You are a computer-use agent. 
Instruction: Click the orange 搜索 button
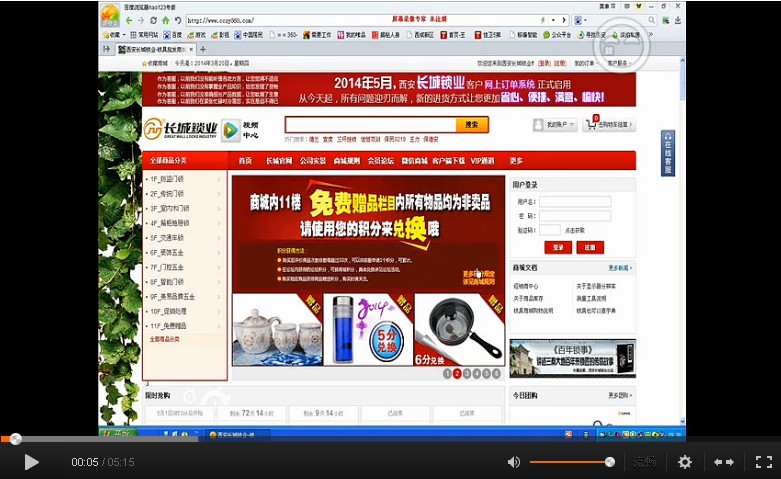pos(472,125)
